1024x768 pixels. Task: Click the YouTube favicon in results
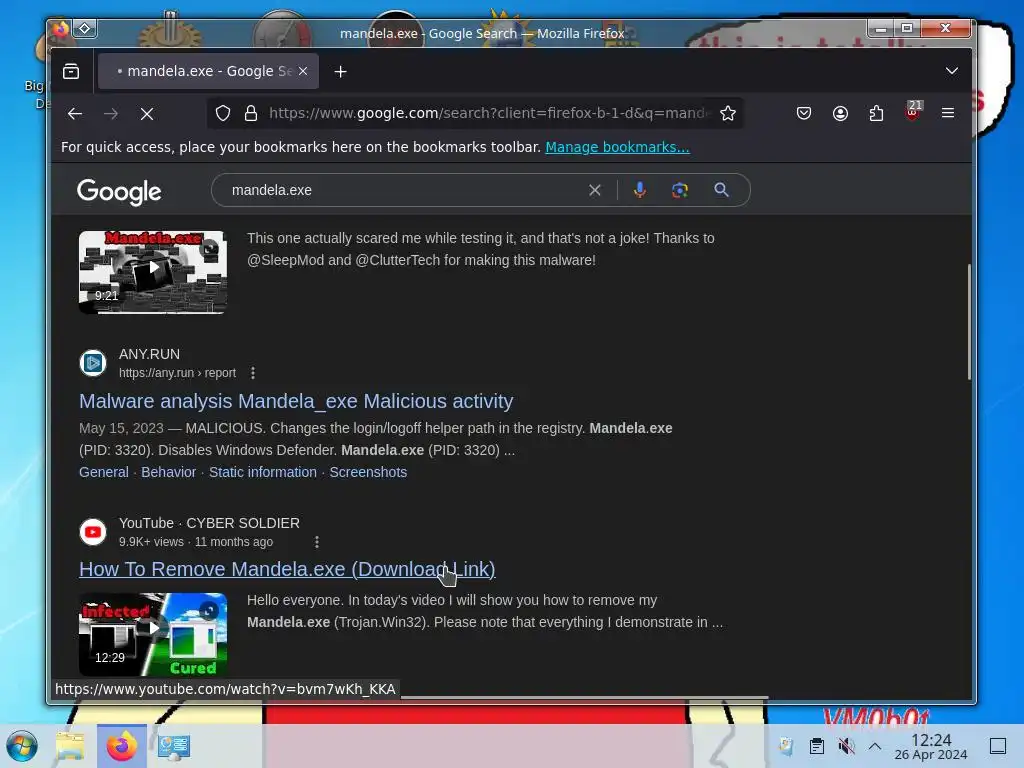pos(93,532)
